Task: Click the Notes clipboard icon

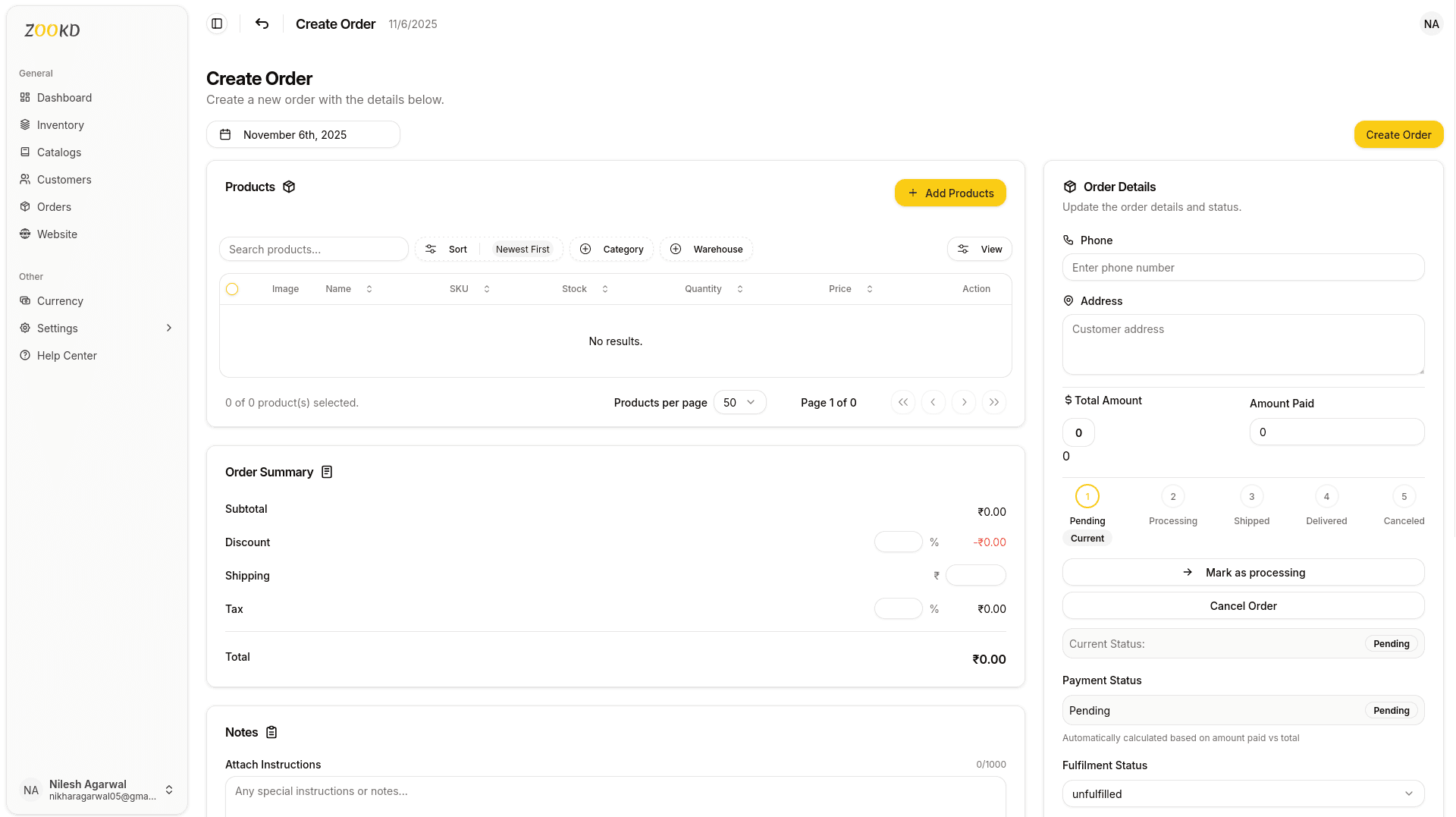Action: pyautogui.click(x=273, y=732)
